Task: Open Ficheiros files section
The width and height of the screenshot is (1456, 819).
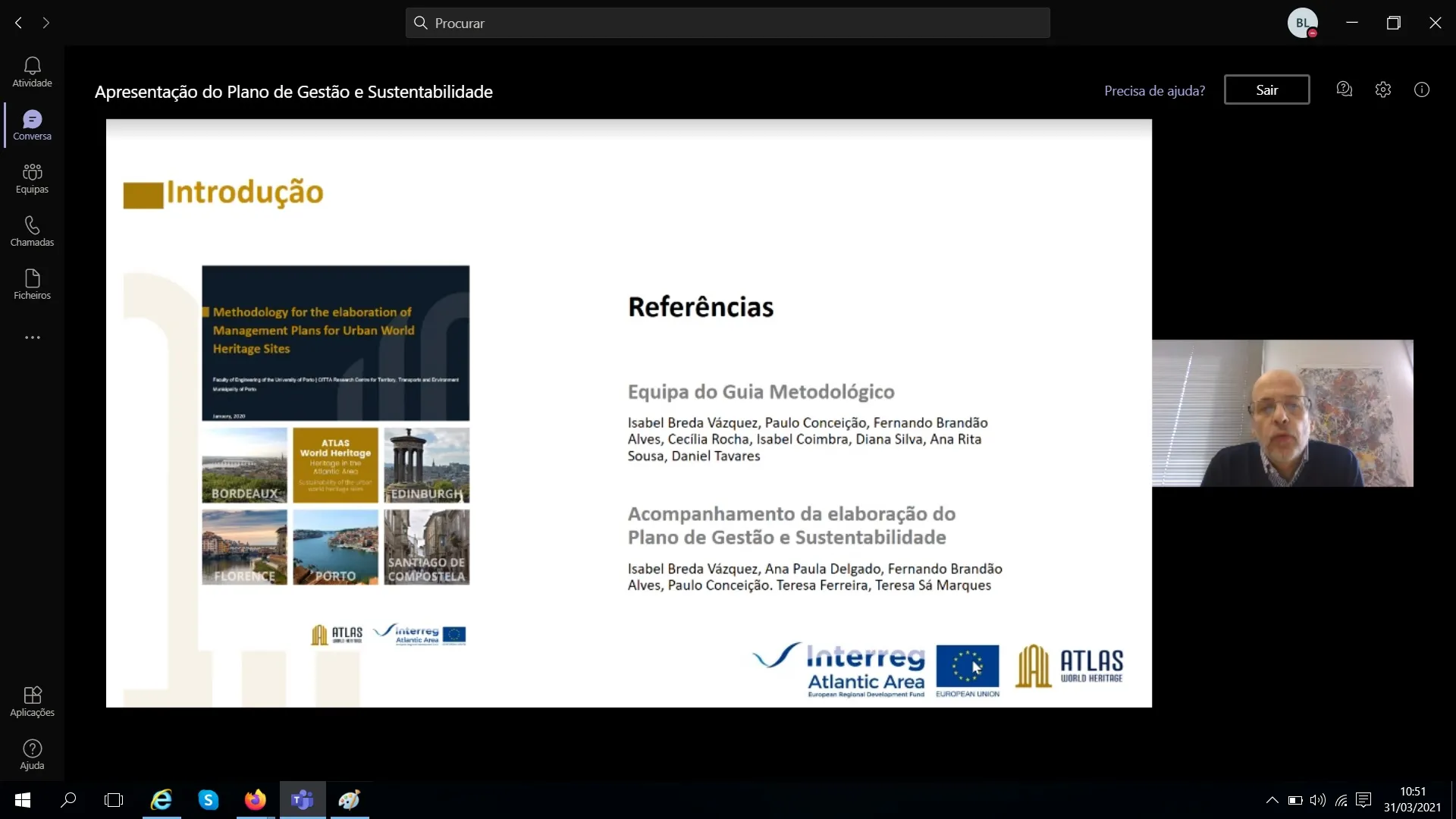Action: (x=32, y=284)
